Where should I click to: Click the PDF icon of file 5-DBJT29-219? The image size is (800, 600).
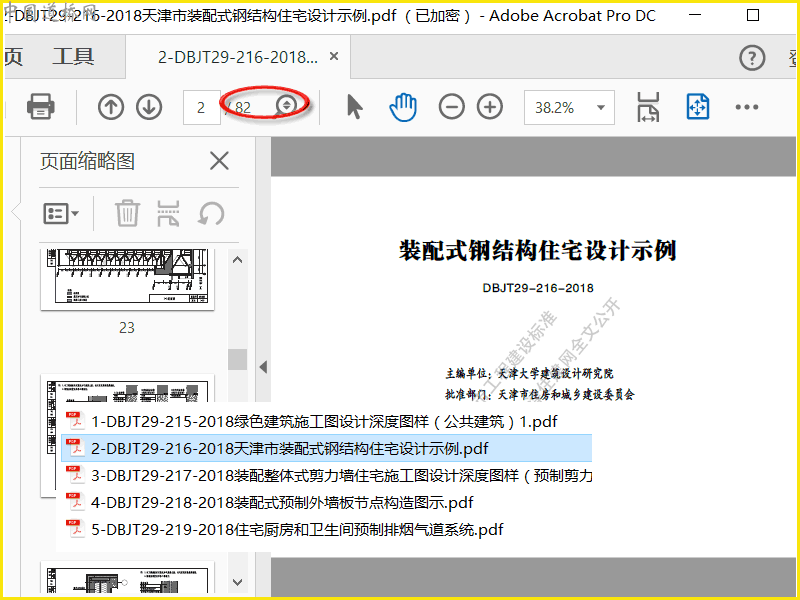pos(75,529)
